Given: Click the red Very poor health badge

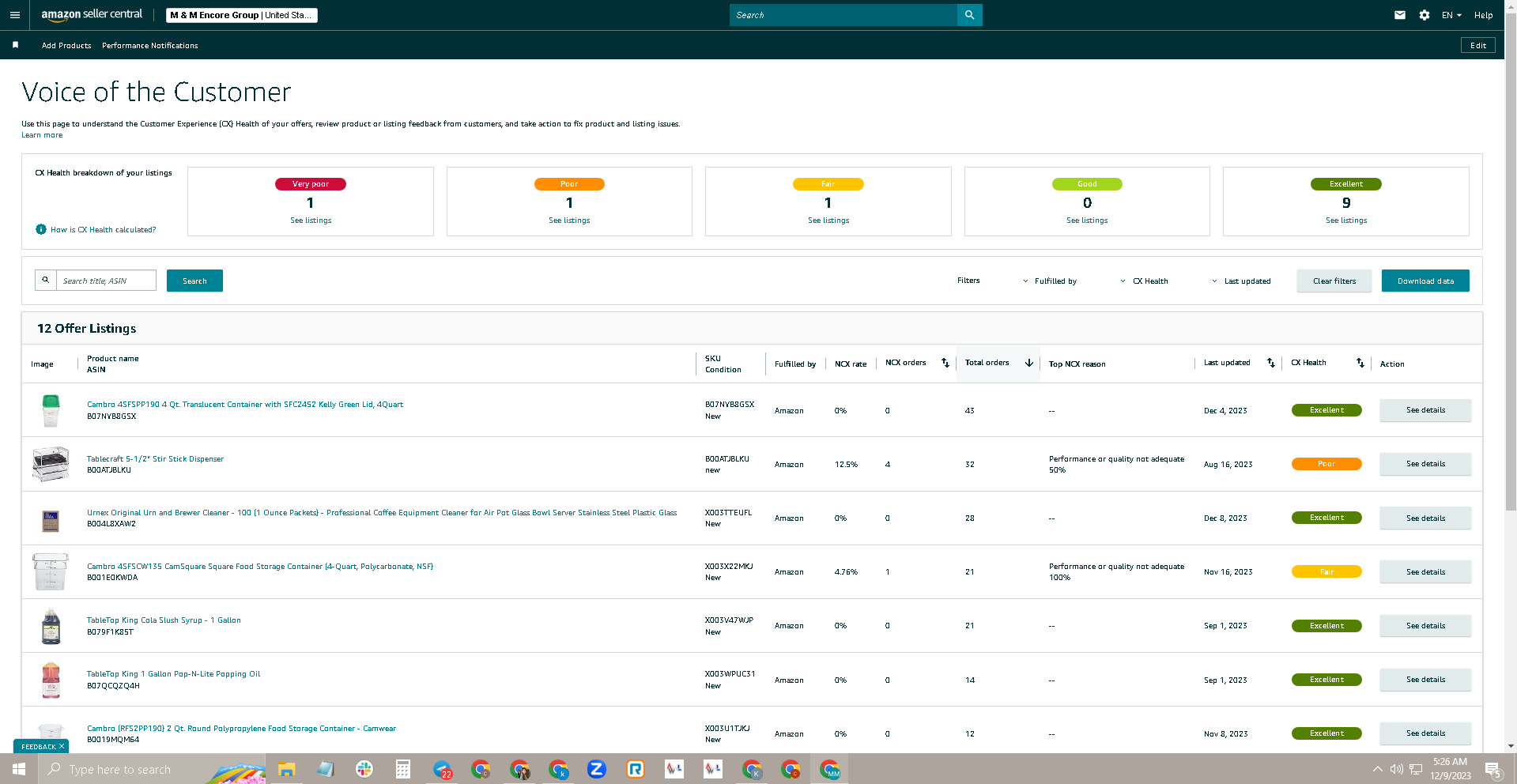Looking at the screenshot, I should [x=311, y=184].
